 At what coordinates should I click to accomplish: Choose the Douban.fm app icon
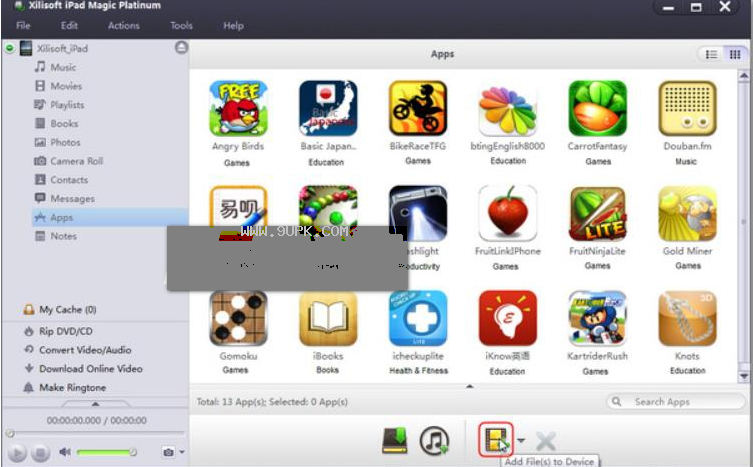(x=687, y=109)
